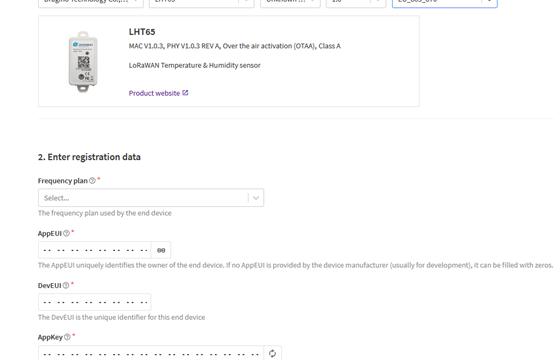Open the Frequency plan dropdown

click(x=151, y=198)
